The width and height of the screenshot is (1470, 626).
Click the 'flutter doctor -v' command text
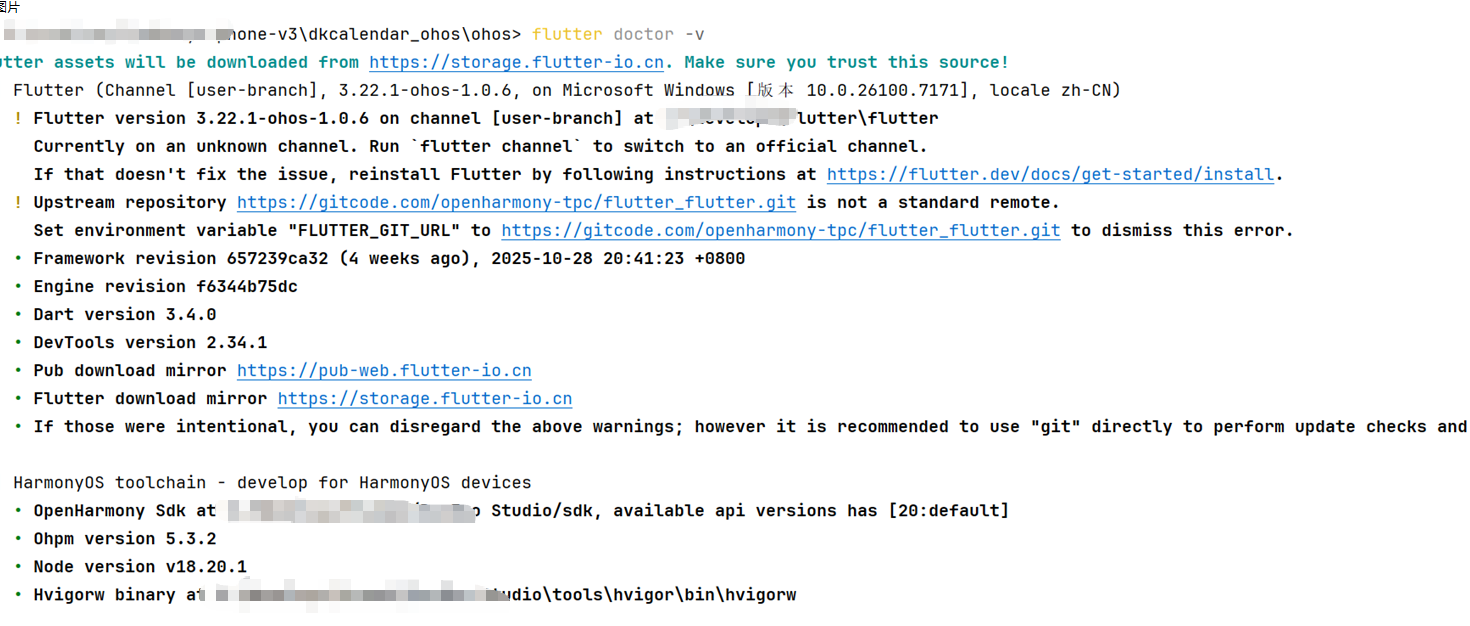coord(618,34)
